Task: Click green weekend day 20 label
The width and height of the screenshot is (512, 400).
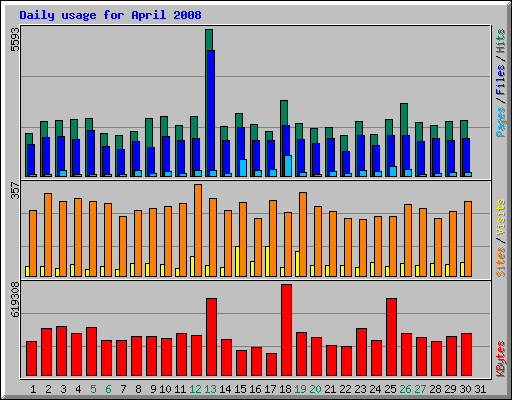Action: tap(315, 389)
